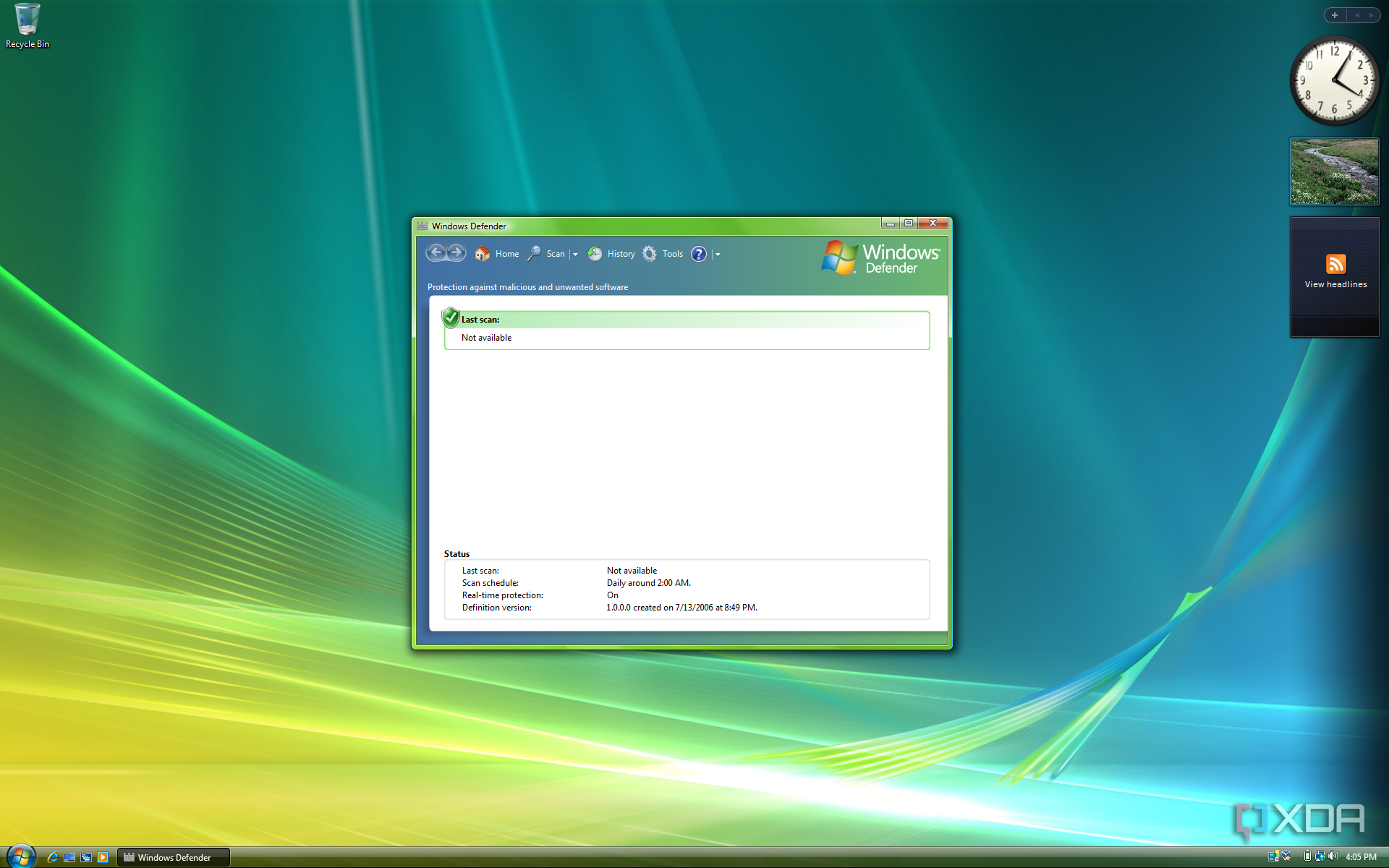Open the Tools page label
Screen dimensions: 1389x868
click(673, 254)
